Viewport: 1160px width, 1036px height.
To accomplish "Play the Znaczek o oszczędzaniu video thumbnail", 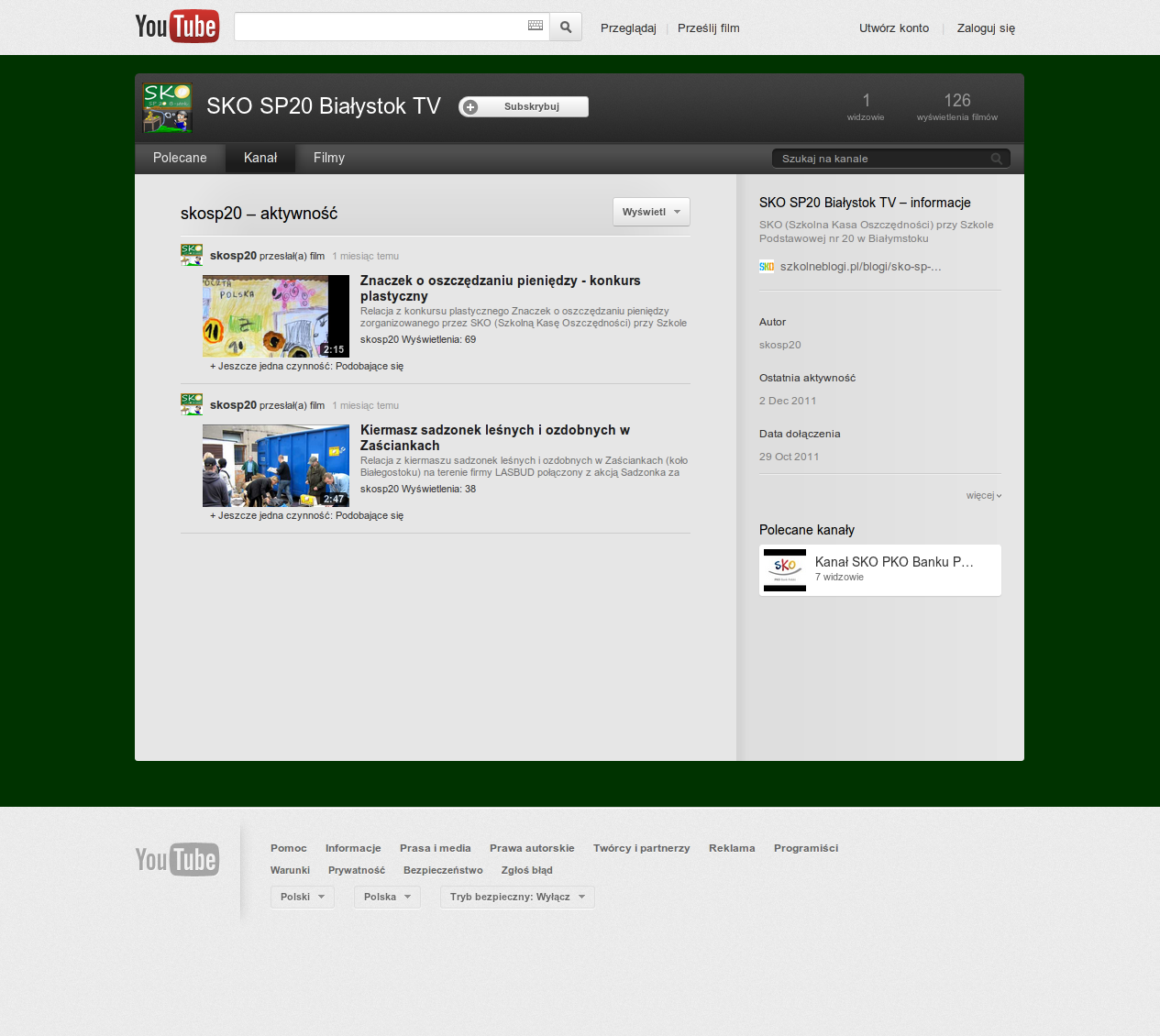I will pos(276,316).
